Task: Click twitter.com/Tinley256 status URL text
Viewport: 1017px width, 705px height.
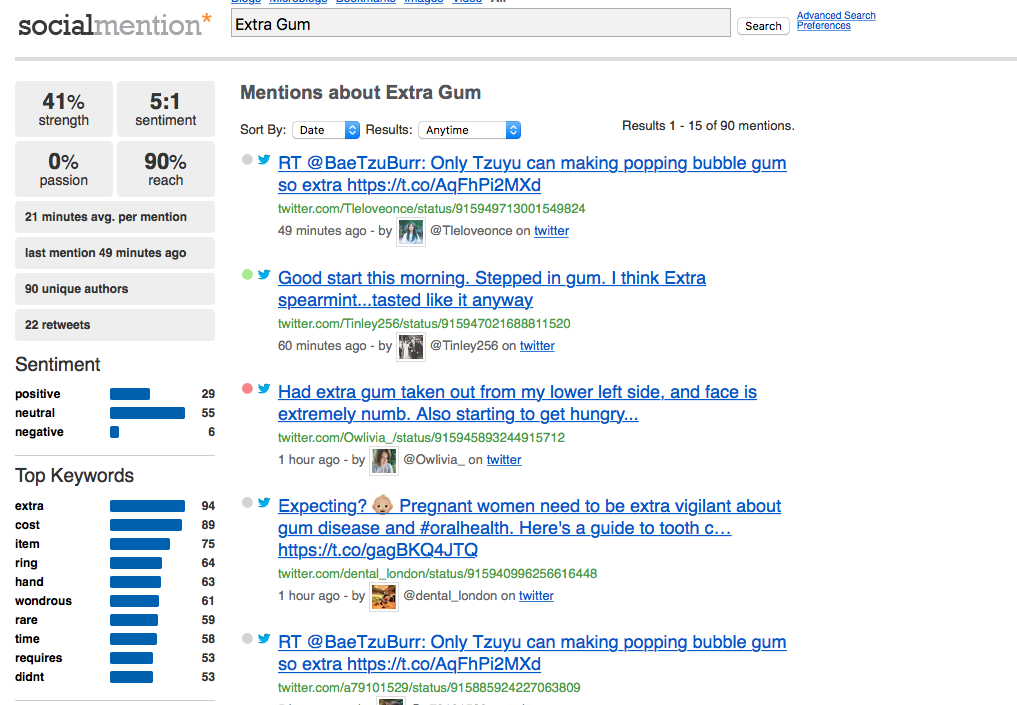Action: (424, 323)
